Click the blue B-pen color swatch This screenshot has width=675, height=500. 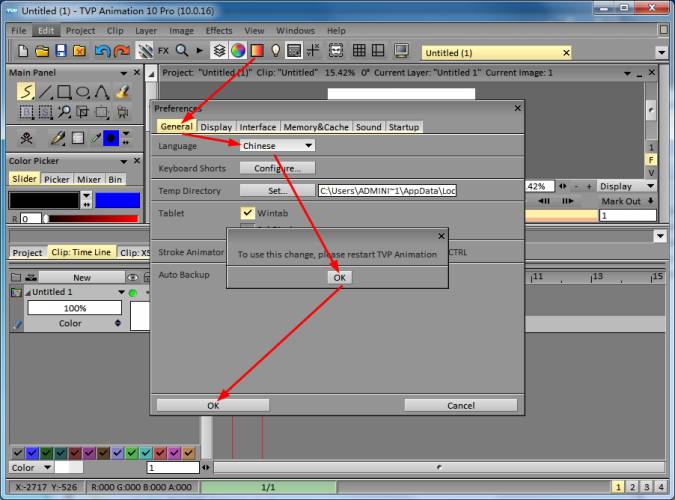pyautogui.click(x=118, y=201)
